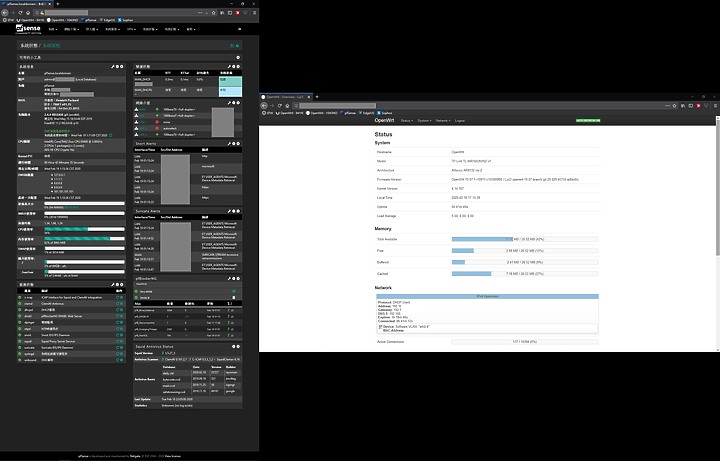Close the Squid Antivirus Status widget
This screenshot has width=720, height=461.
pos(238,347)
